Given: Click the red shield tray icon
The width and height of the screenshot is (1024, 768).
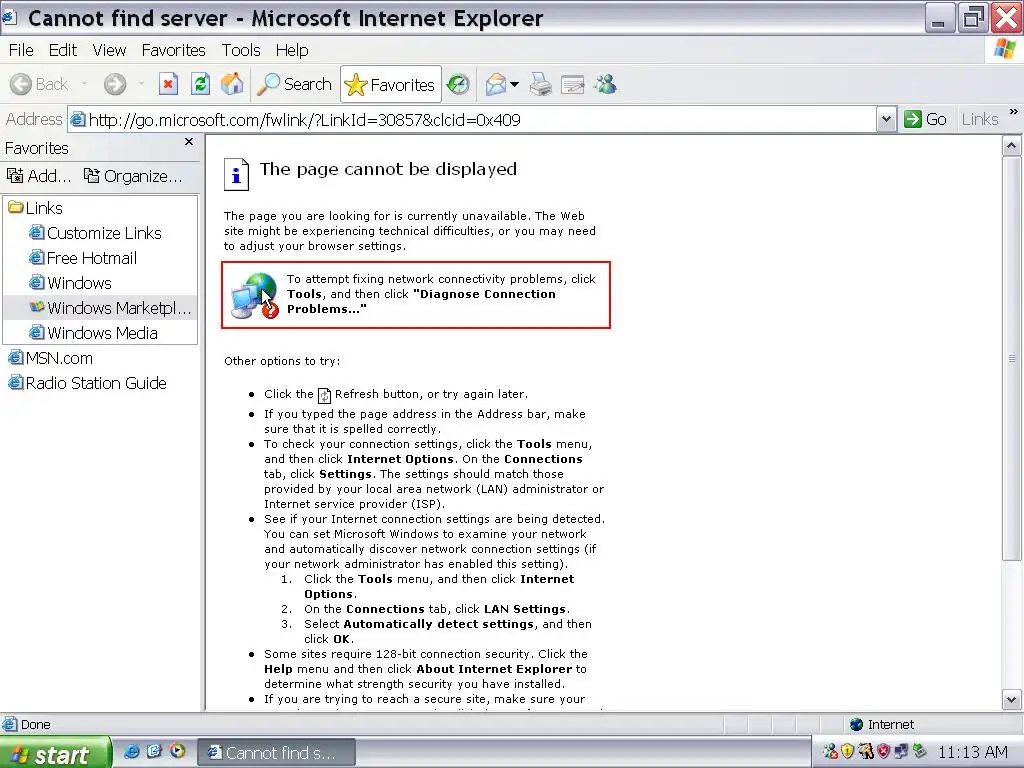Looking at the screenshot, I should (x=884, y=752).
